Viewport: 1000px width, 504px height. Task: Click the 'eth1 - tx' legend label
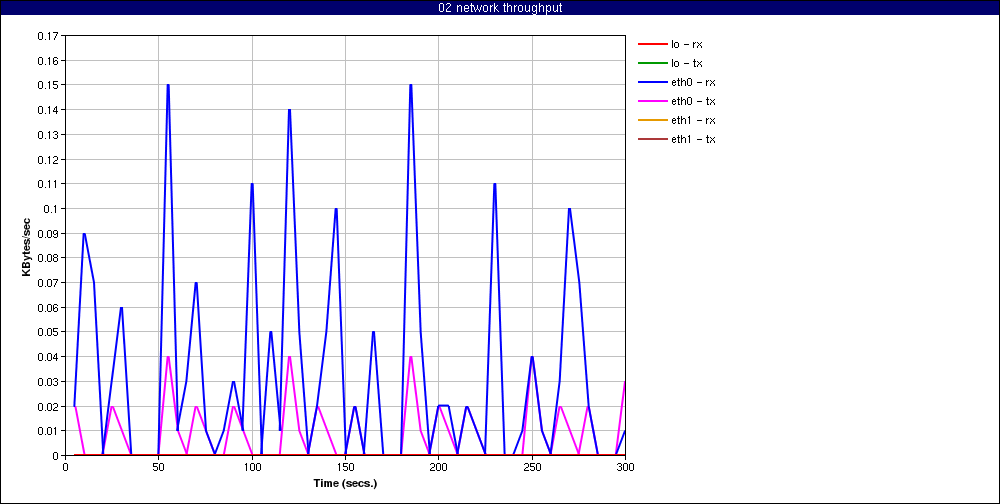click(x=693, y=139)
